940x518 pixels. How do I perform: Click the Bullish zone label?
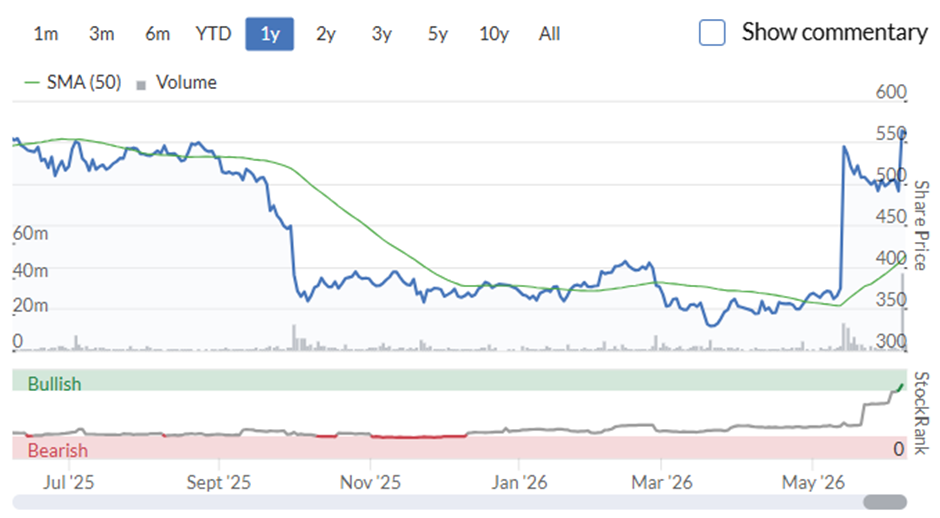tap(55, 384)
